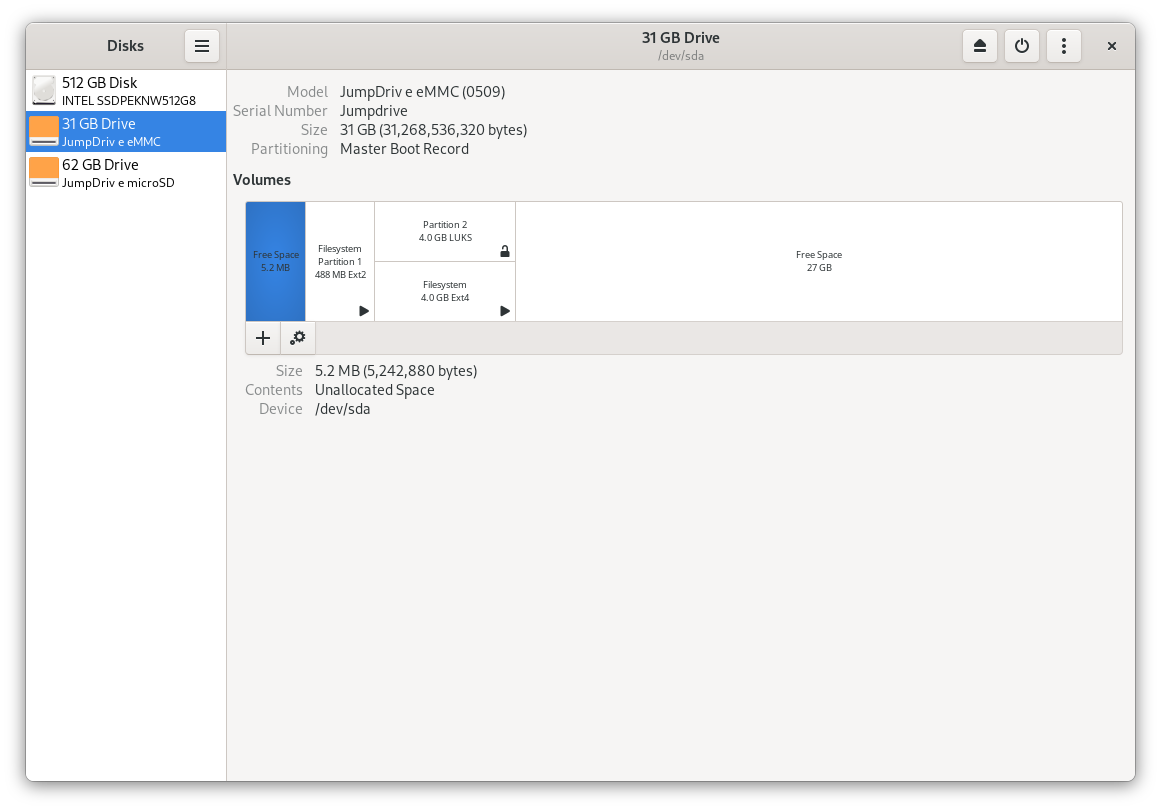Screen dimensions: 1161x810
Task: Click the model value JumpDriv e eMMC (0509)
Action: point(422,92)
